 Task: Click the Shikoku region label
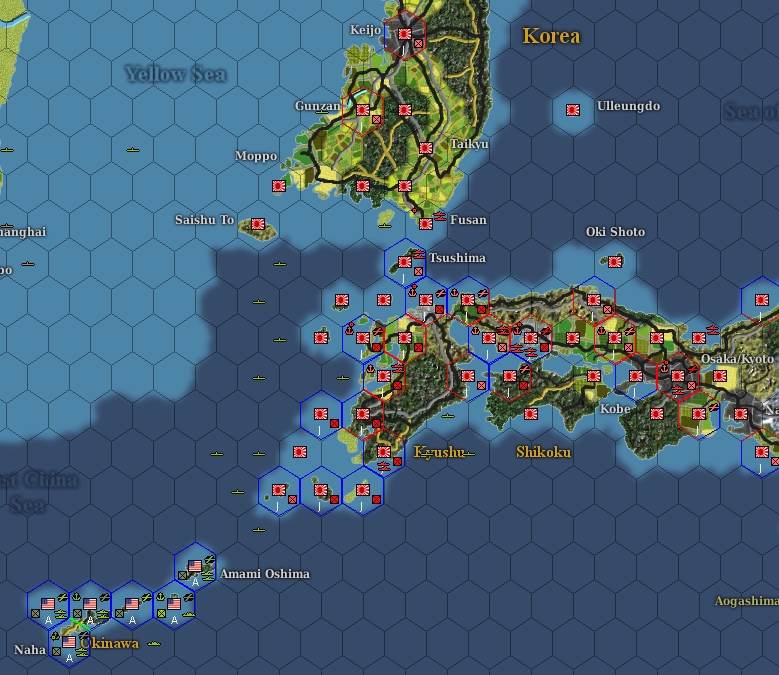click(x=544, y=452)
